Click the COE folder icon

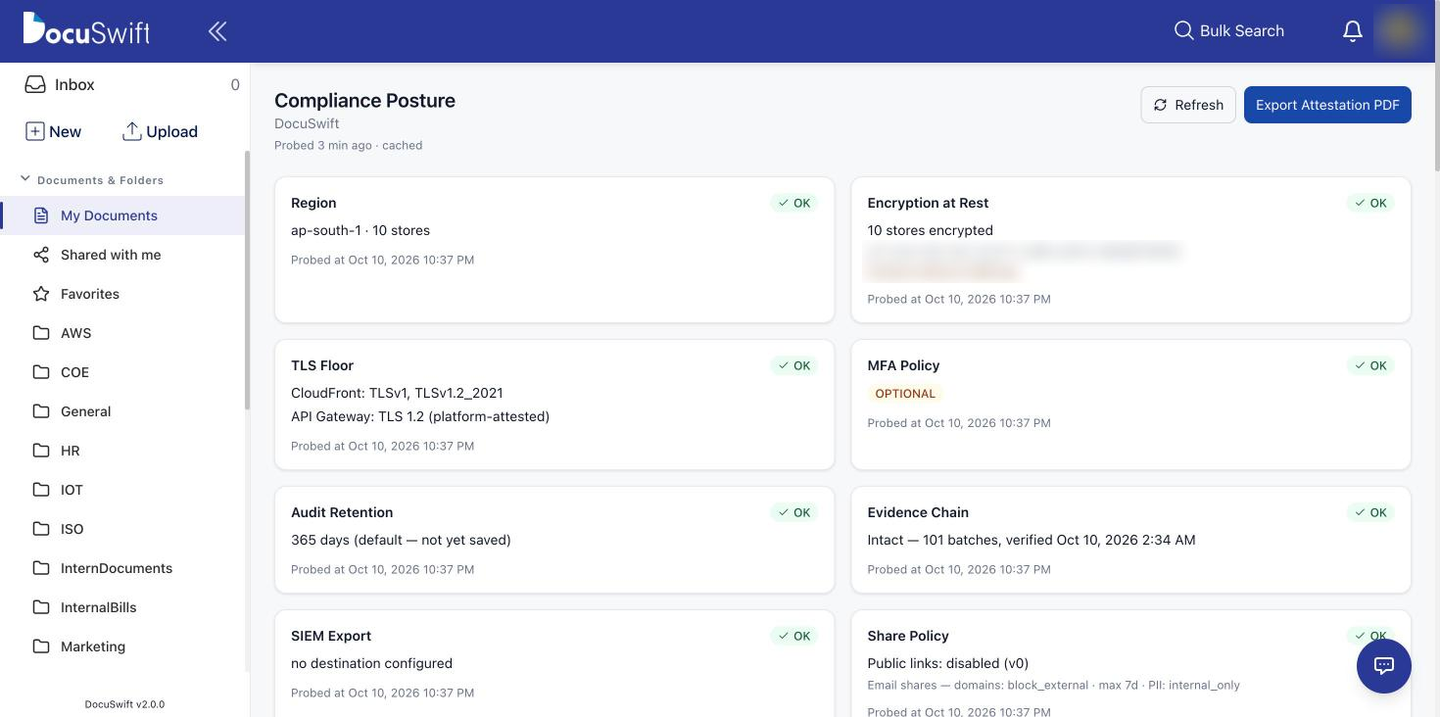coord(41,372)
